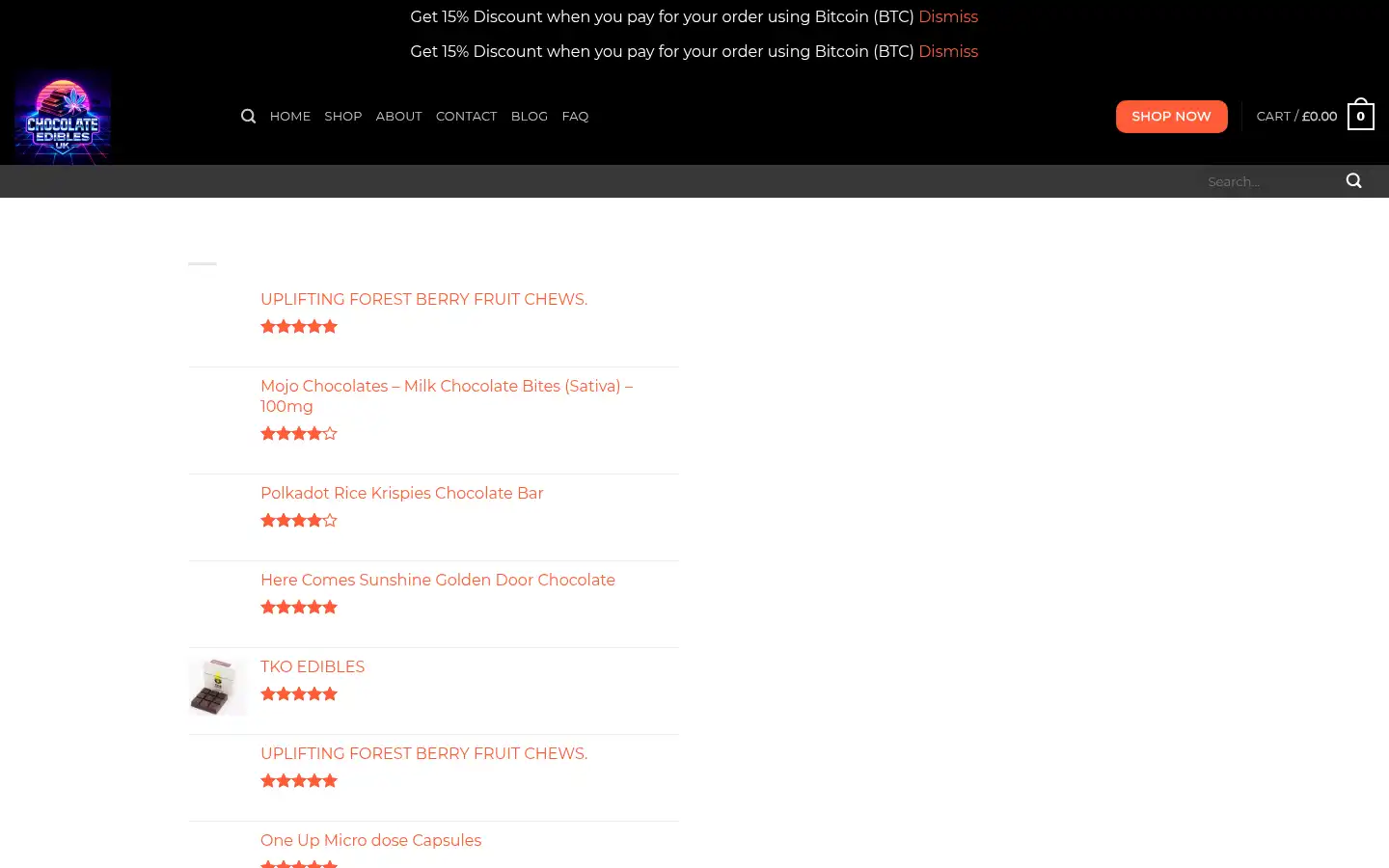The image size is (1389, 868).
Task: Click the search submit icon in the grey bar
Action: click(1353, 180)
